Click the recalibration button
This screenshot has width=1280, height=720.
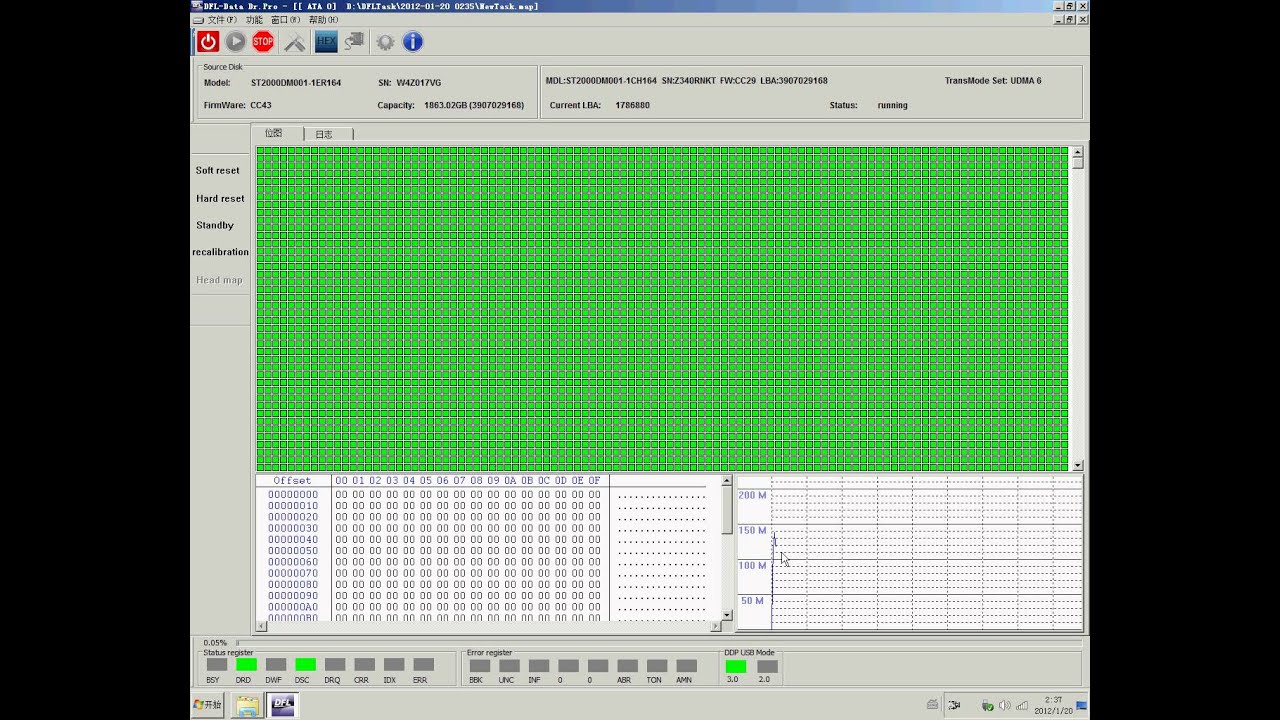pos(220,252)
